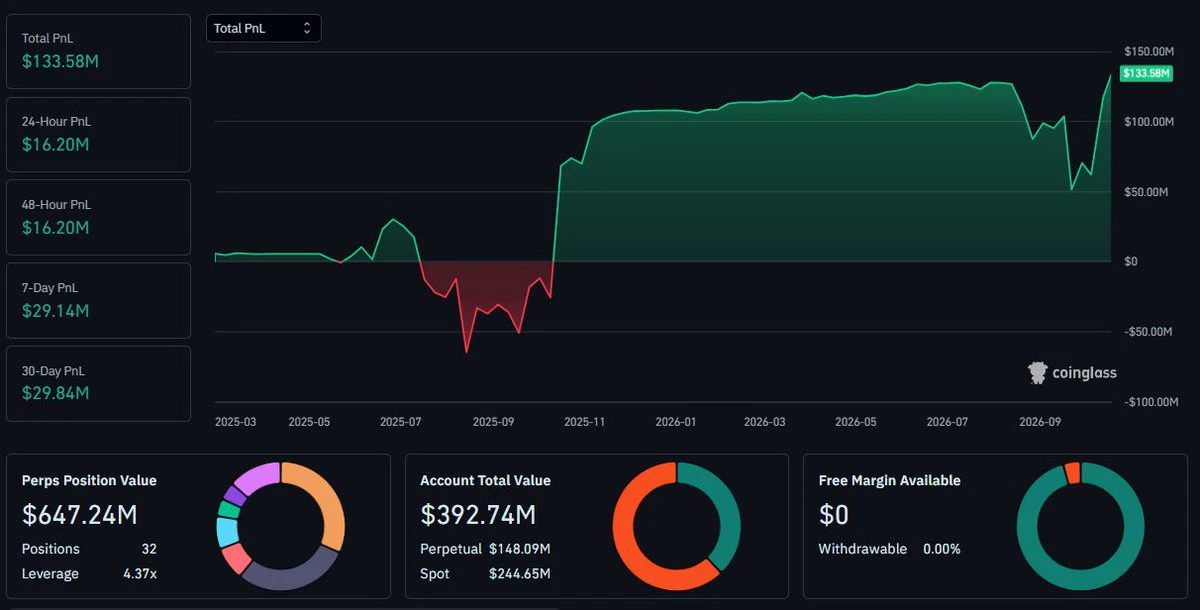The image size is (1200, 610).
Task: Click the $100.00M y-axis label
Action: pyautogui.click(x=1149, y=121)
